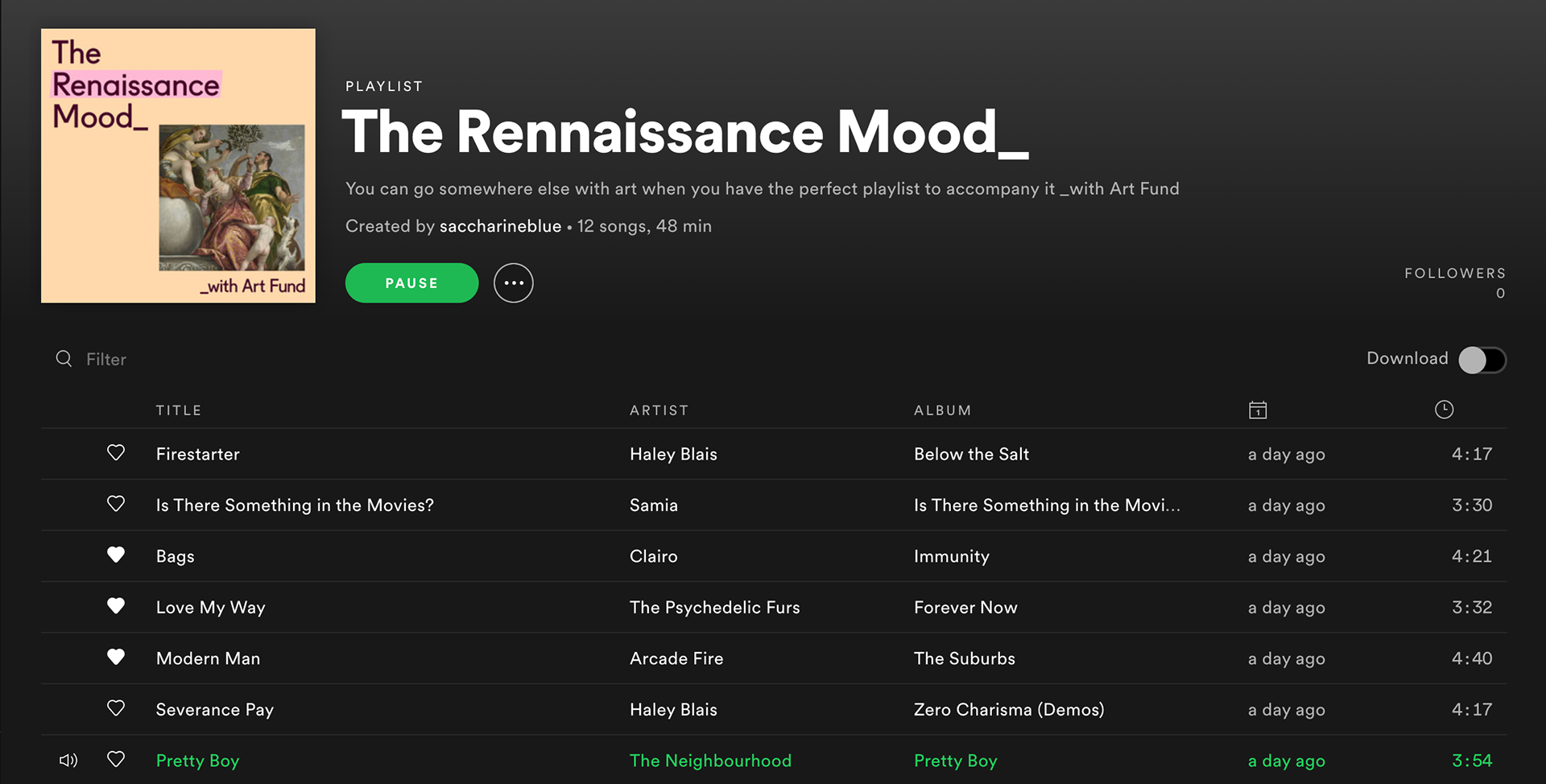Screen dimensions: 1546x784
Task: Open artist The Psychedelic Furs
Action: coord(715,608)
